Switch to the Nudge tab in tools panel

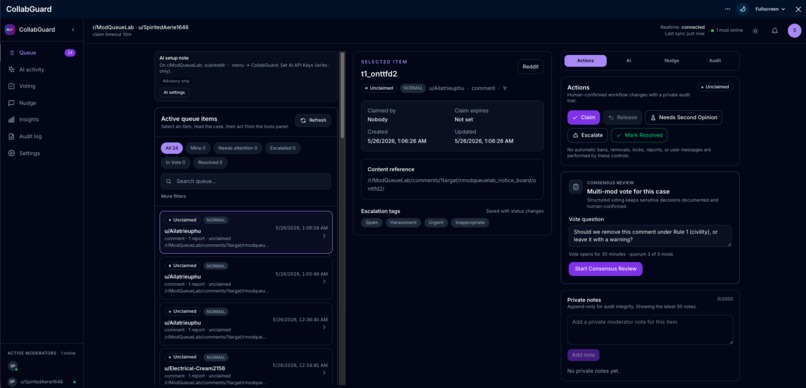tap(671, 61)
